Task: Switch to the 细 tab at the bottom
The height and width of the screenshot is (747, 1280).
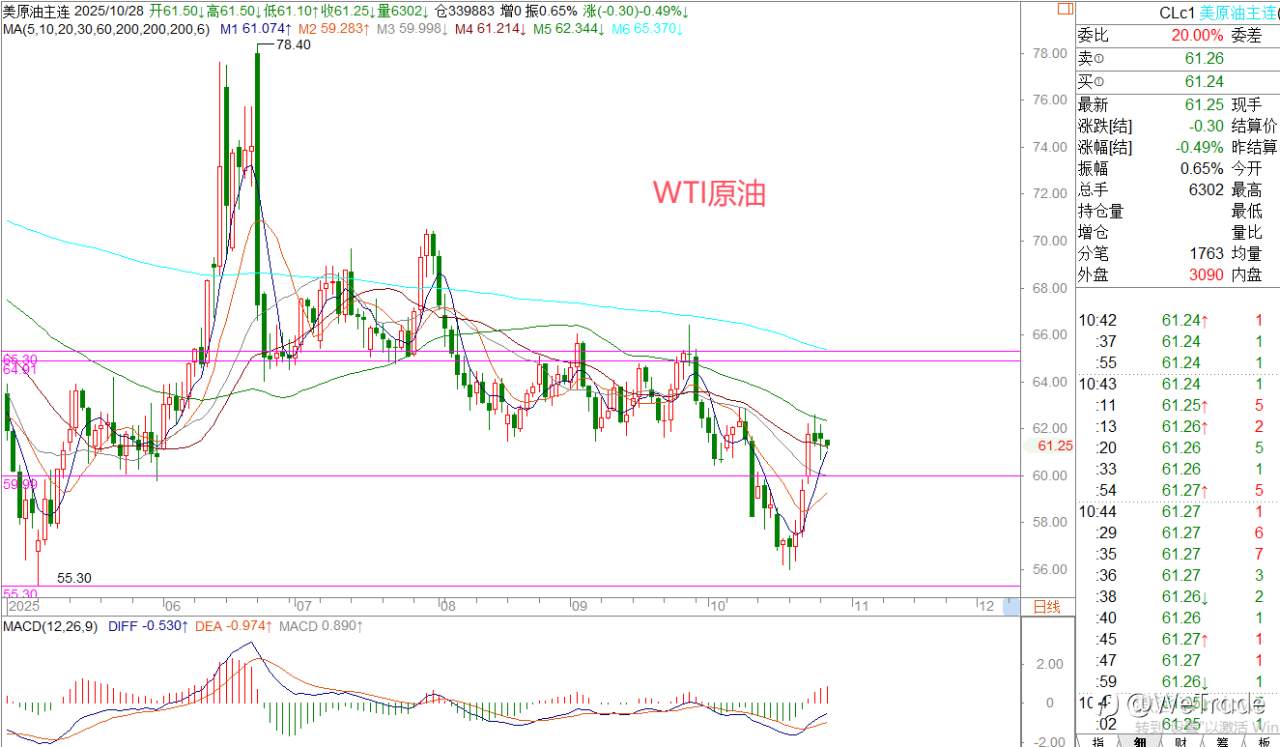Action: [x=1141, y=740]
